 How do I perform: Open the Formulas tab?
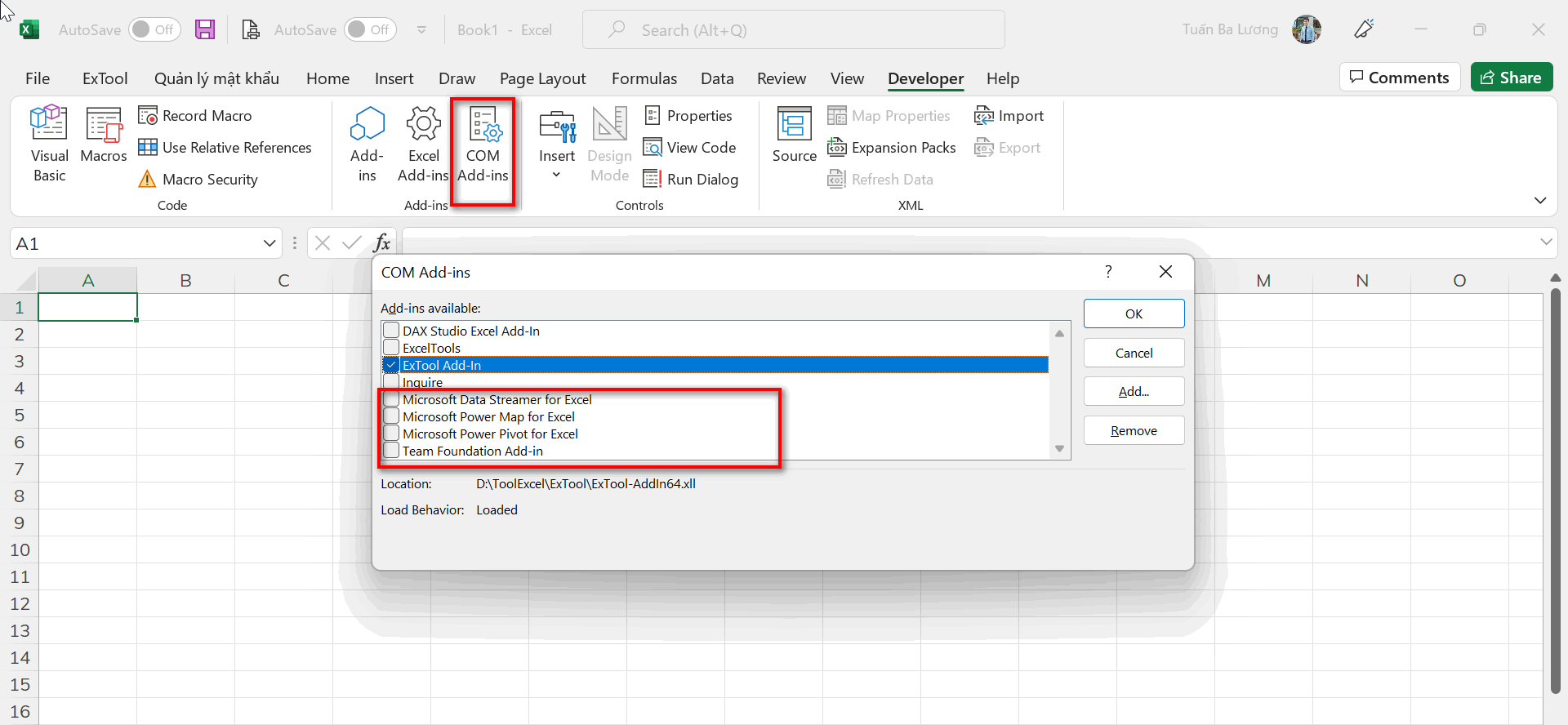(644, 78)
